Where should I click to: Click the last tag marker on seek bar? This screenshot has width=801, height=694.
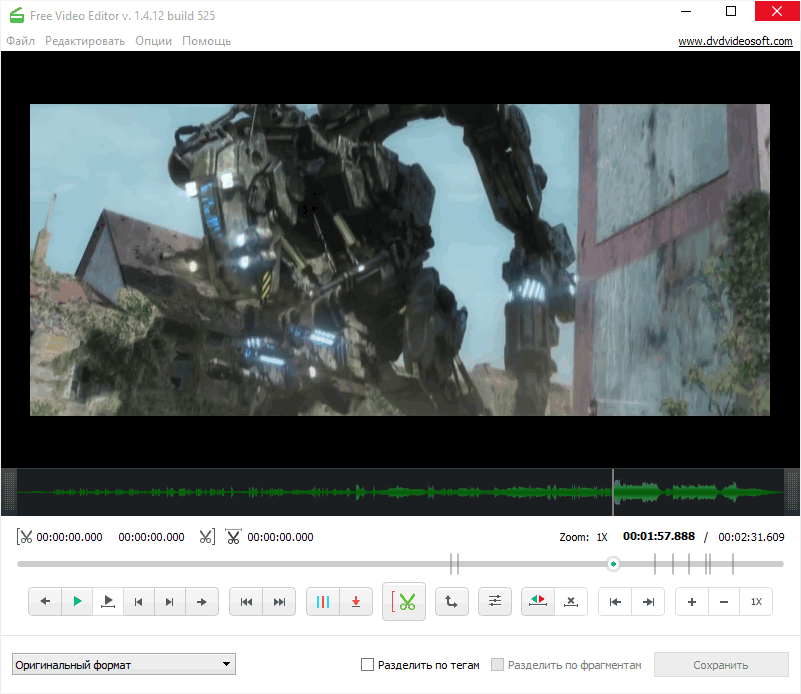(x=733, y=564)
